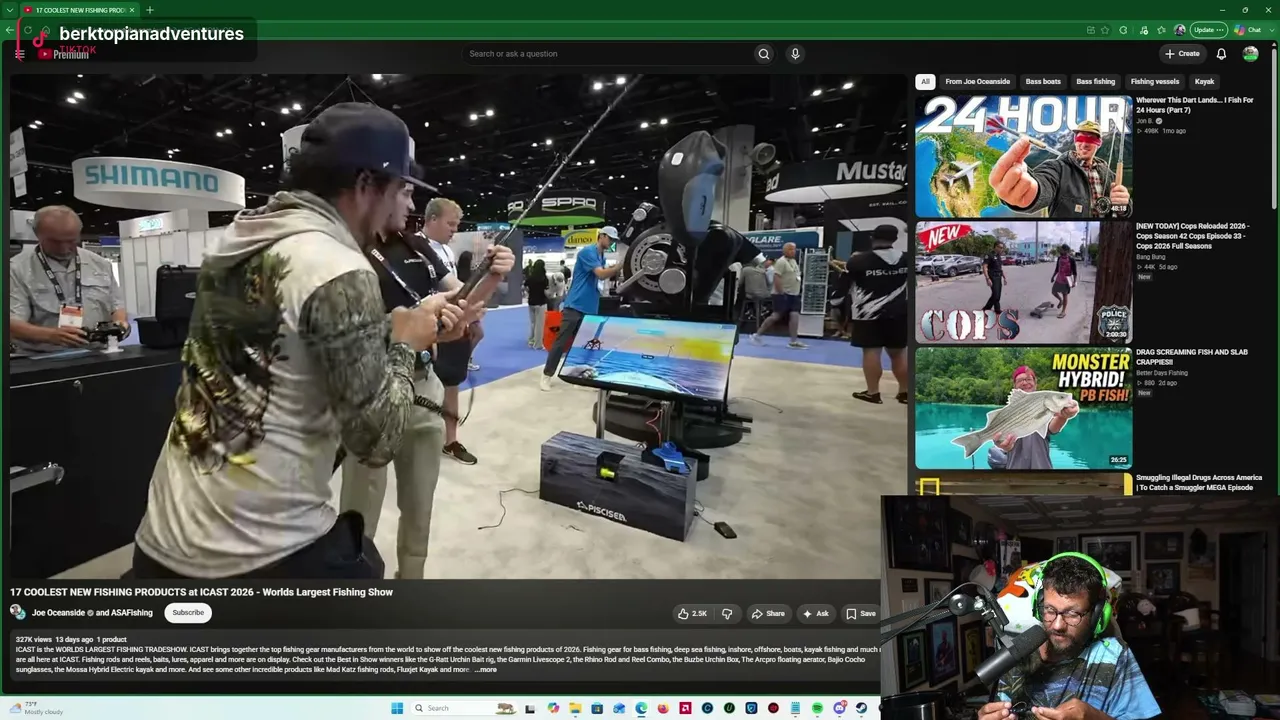Screen dimensions: 1280x720
Task: Open the Copilot Chat sidebar
Action: [1249, 30]
